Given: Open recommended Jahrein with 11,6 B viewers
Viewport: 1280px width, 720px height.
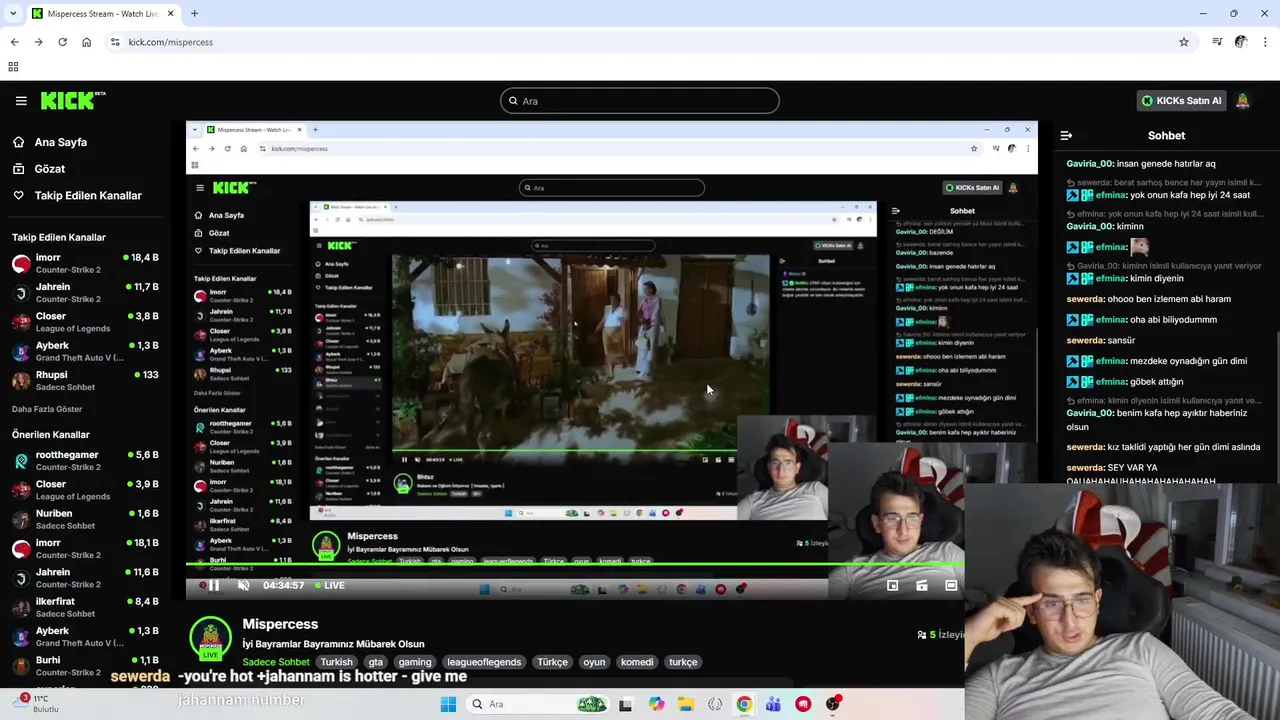Looking at the screenshot, I should point(85,578).
